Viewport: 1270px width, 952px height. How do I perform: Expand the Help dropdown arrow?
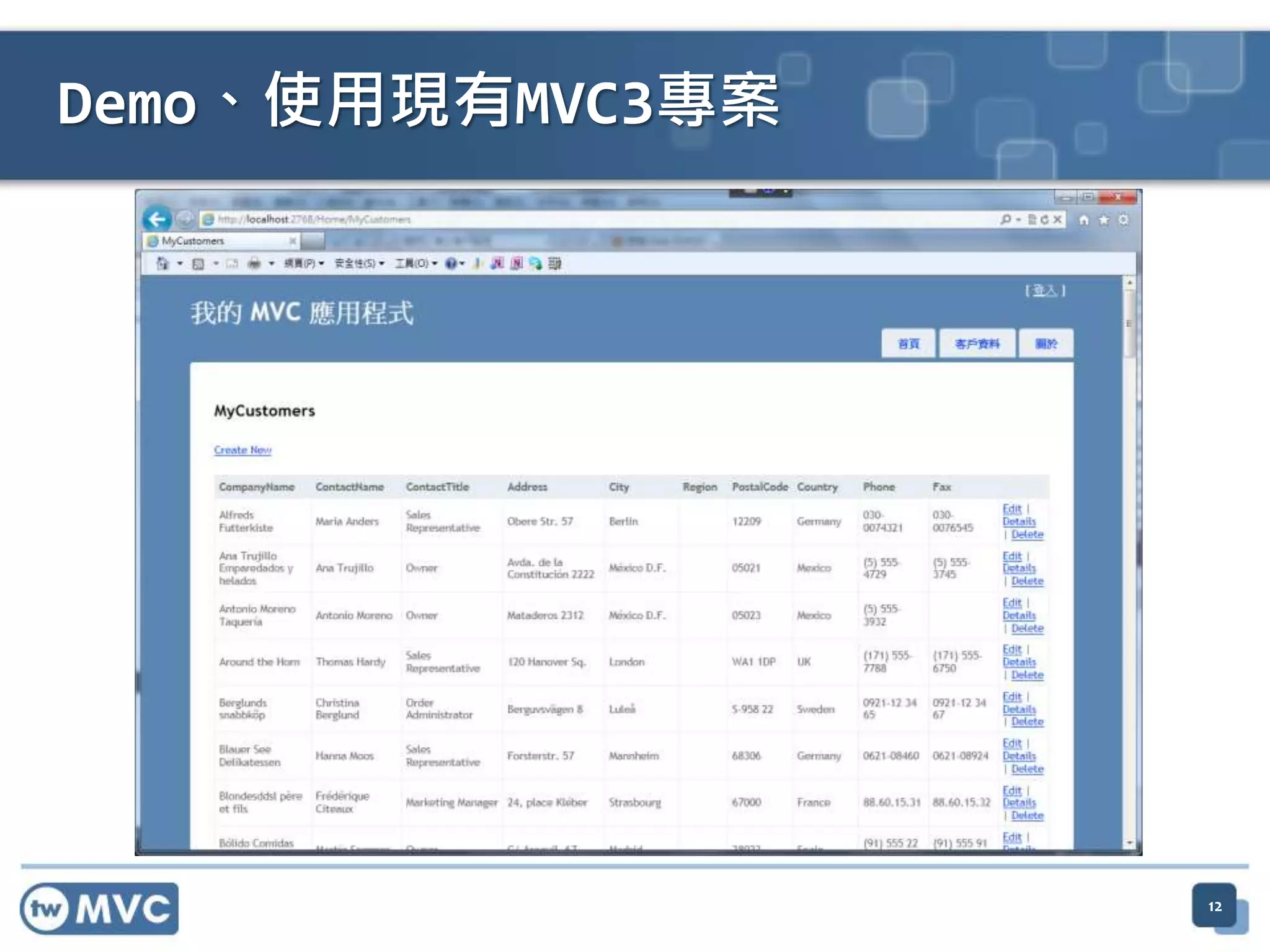point(462,264)
